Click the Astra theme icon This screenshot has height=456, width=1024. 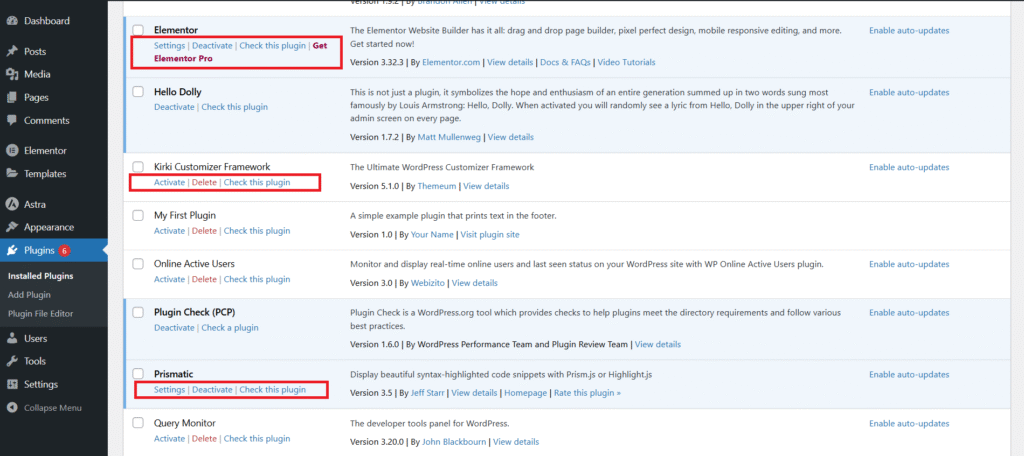tap(11, 204)
